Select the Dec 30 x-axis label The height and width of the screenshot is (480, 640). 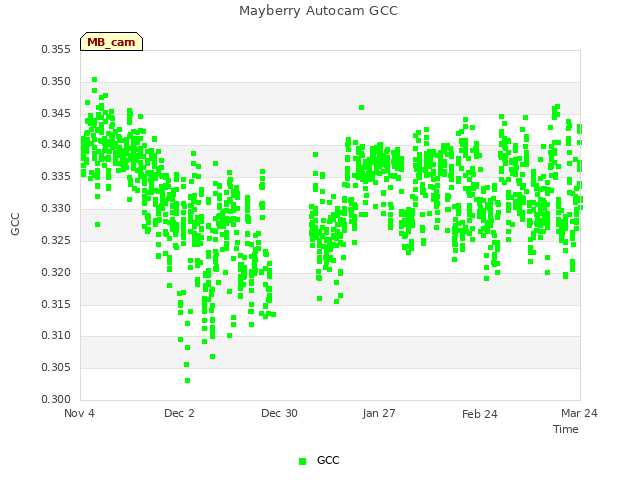[279, 413]
